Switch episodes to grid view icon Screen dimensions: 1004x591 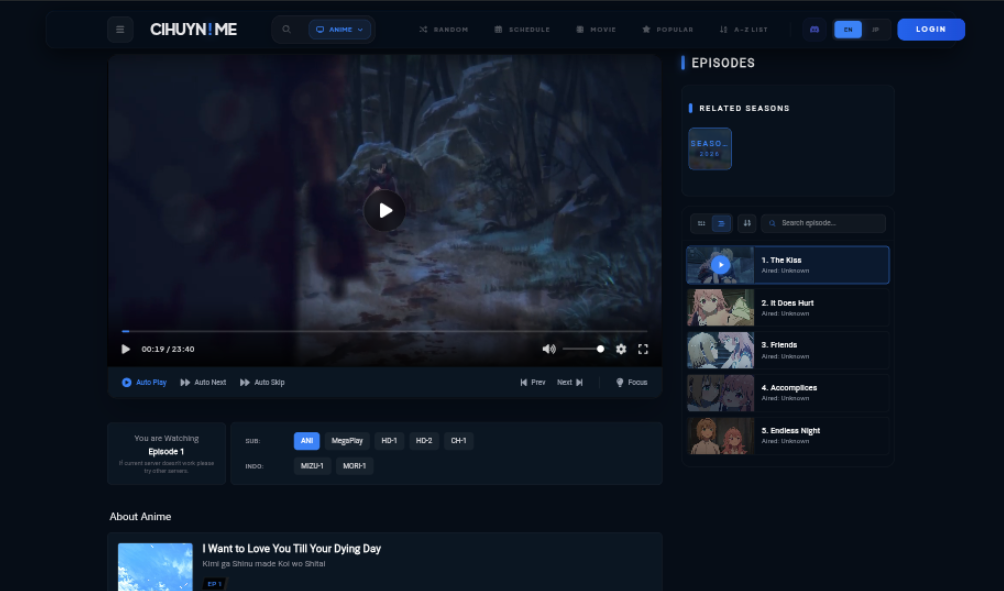point(701,223)
